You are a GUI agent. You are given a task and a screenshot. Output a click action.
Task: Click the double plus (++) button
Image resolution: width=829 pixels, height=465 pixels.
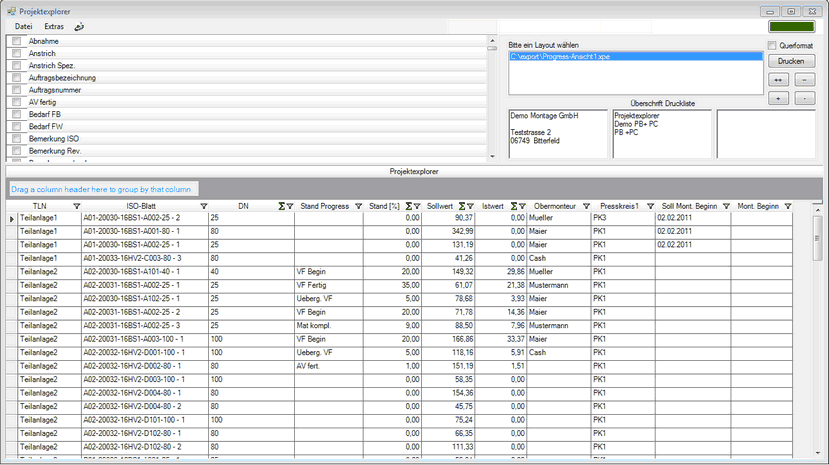click(x=778, y=79)
